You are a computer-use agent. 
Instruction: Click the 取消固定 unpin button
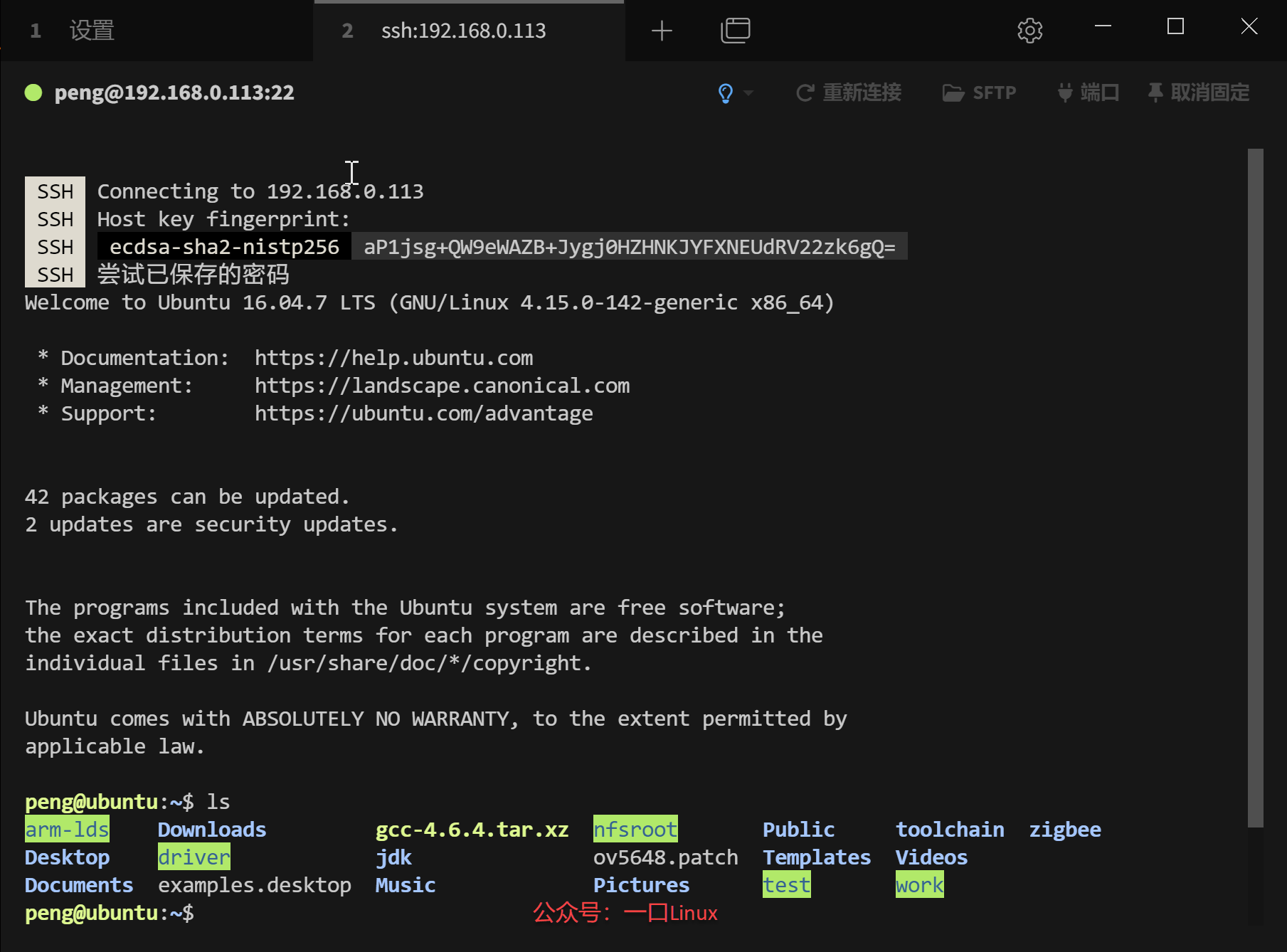(x=1199, y=92)
